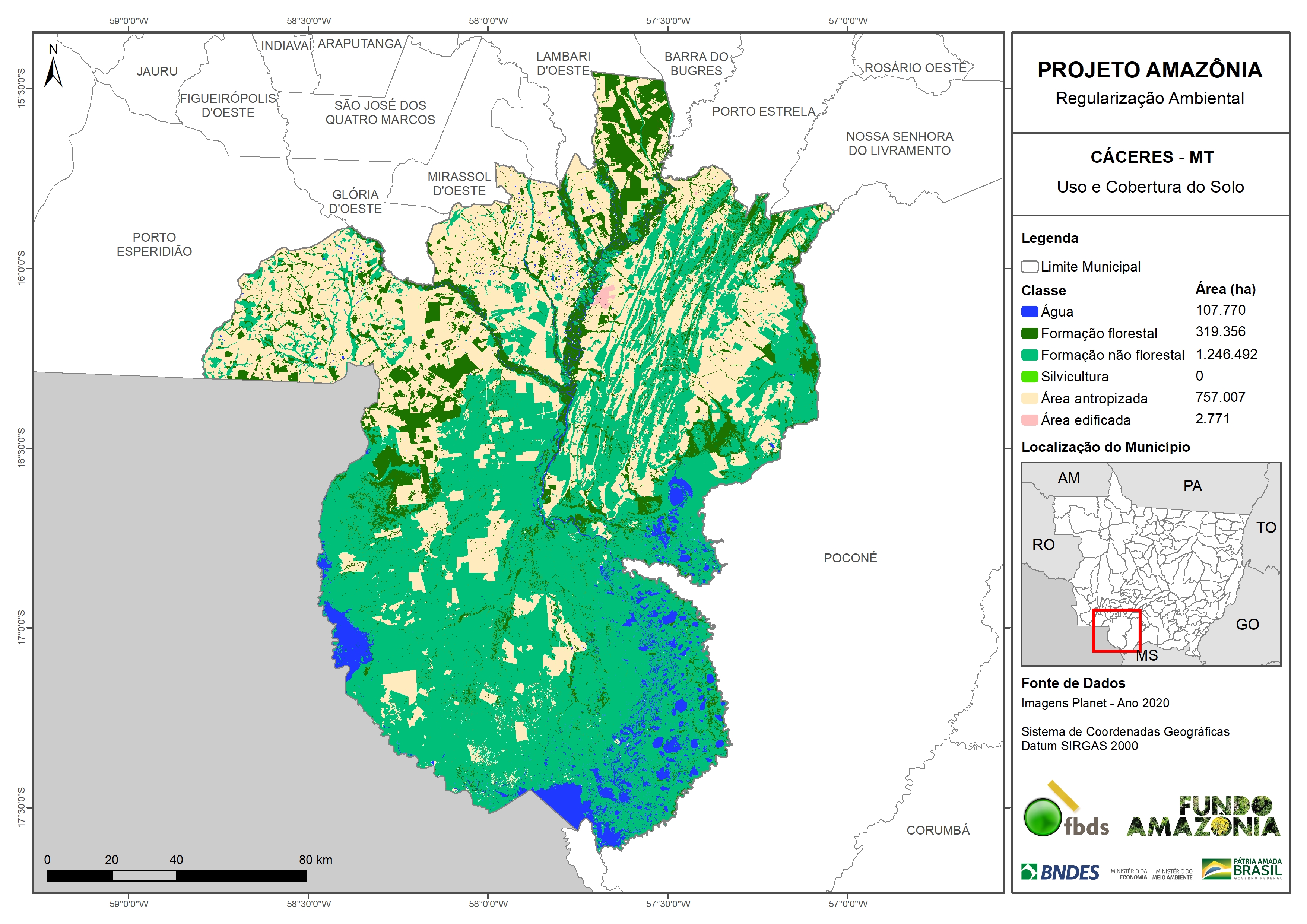The height and width of the screenshot is (924, 1307).
Task: Click the pink Área edificada swatch
Action: tap(1029, 420)
